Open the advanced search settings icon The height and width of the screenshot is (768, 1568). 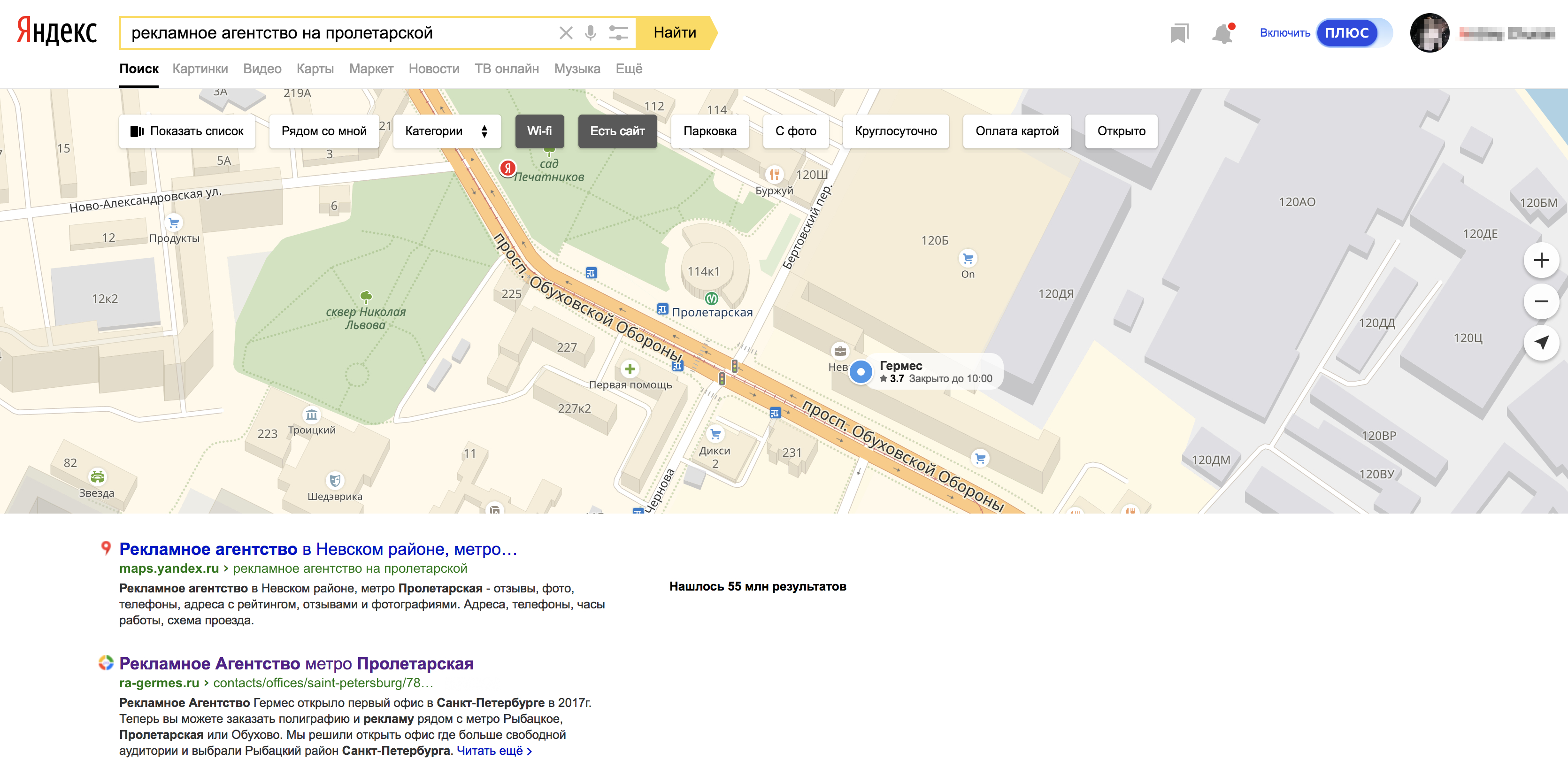click(x=618, y=33)
